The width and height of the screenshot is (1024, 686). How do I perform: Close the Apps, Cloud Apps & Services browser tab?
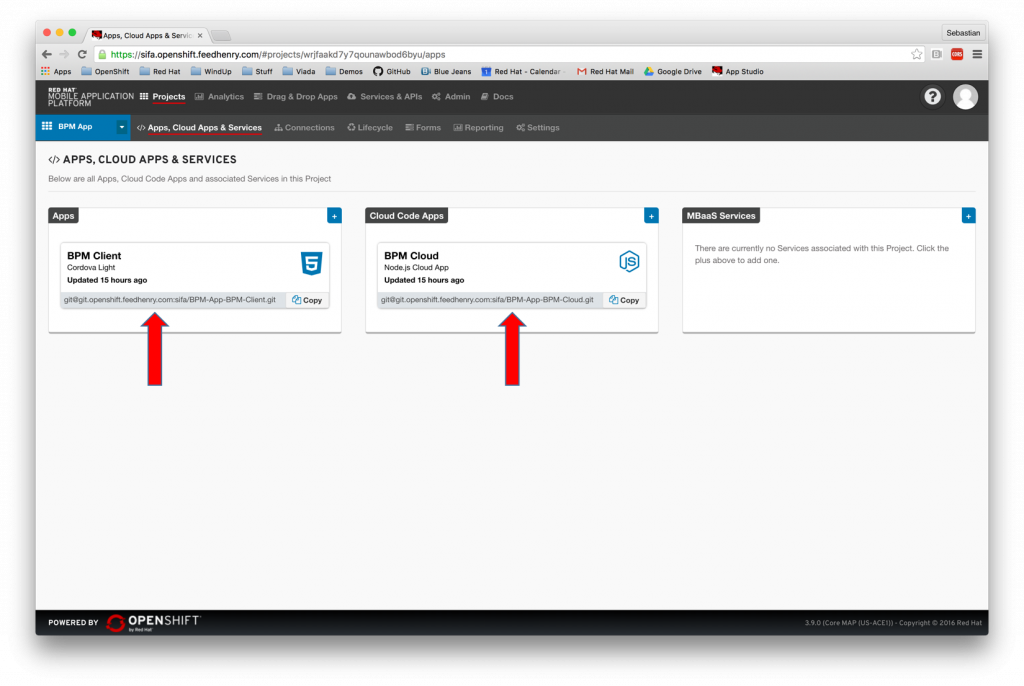coord(200,35)
